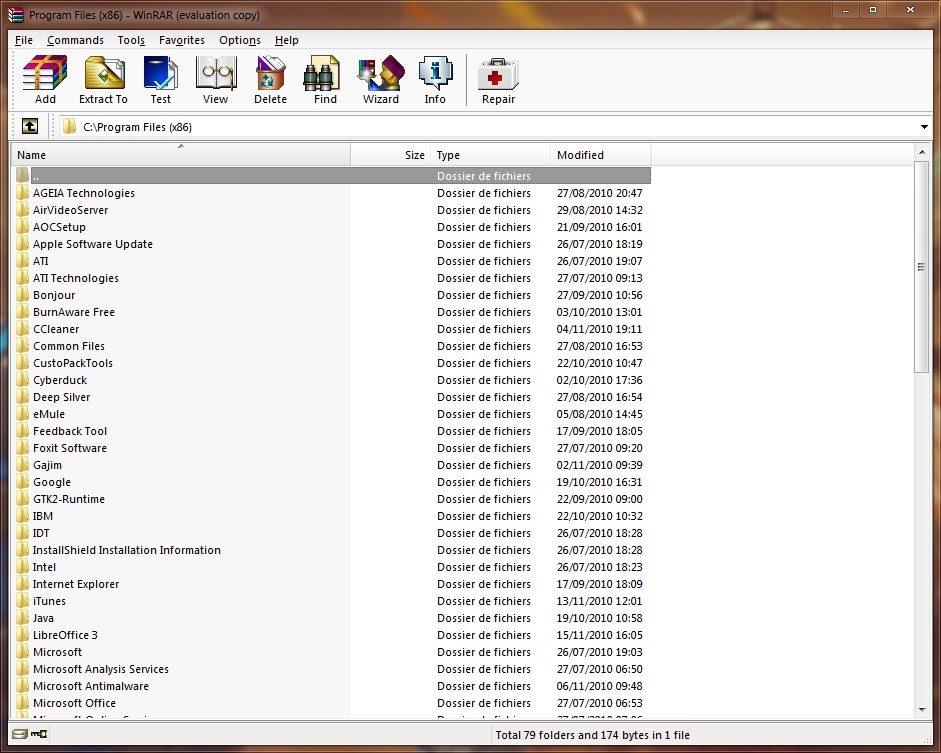
Task: Click the scrollbar up arrow
Action: pos(922,152)
